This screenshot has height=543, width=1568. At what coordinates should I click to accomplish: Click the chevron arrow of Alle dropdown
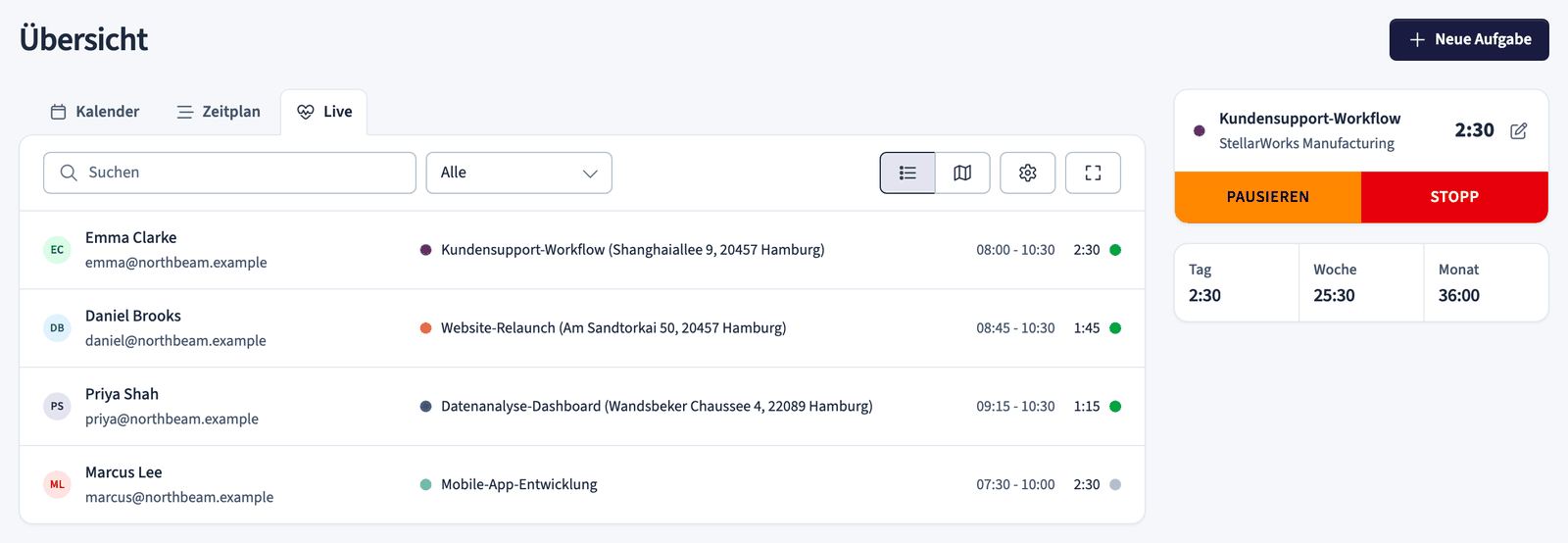pos(590,173)
